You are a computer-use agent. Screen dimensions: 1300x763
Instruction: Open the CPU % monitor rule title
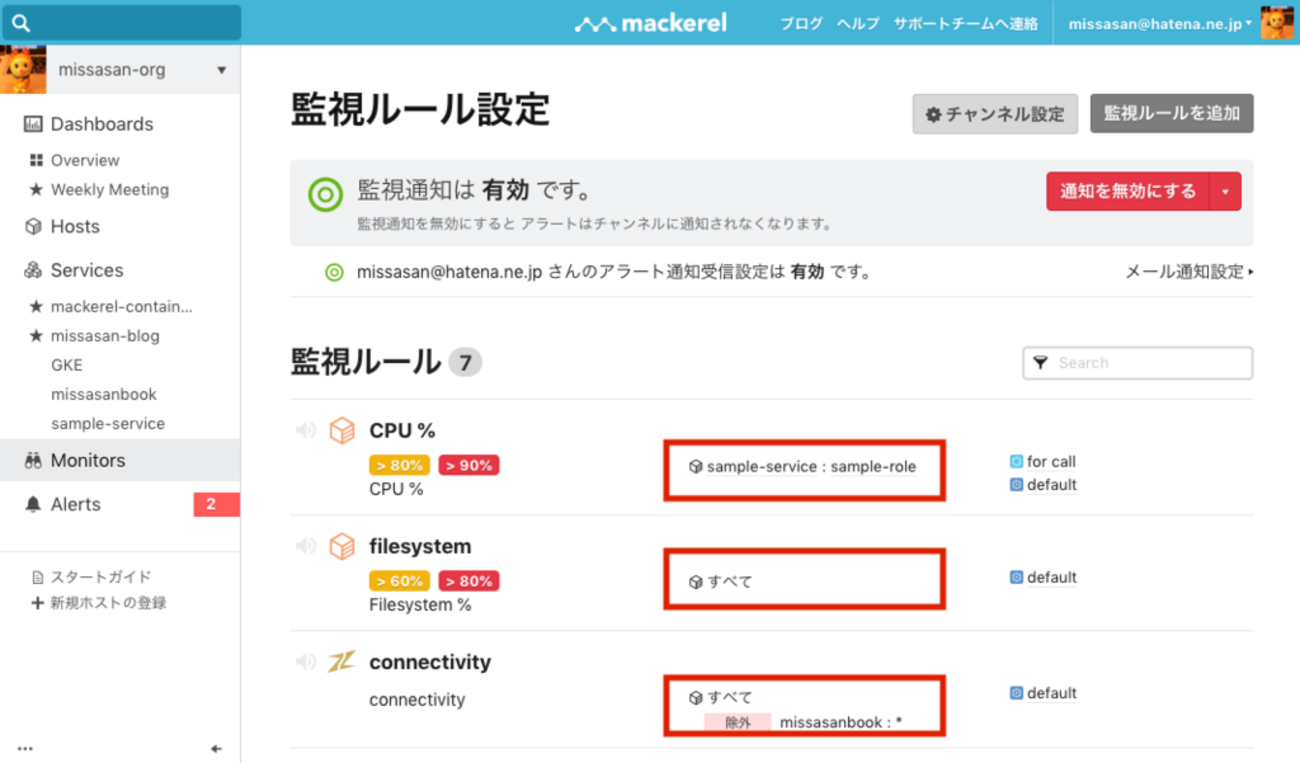tap(402, 430)
